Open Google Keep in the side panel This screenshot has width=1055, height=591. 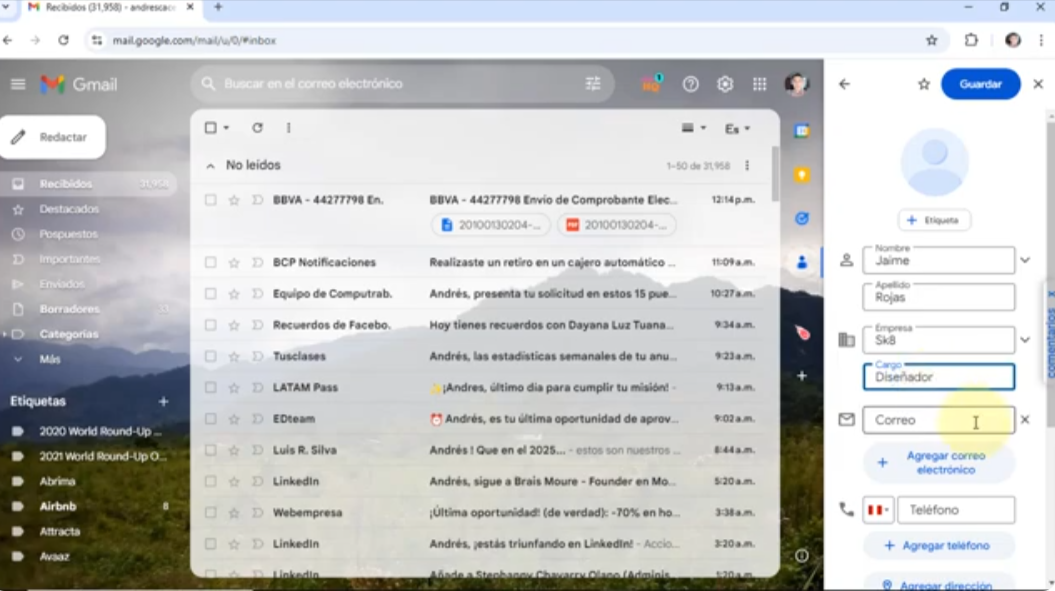click(x=801, y=175)
